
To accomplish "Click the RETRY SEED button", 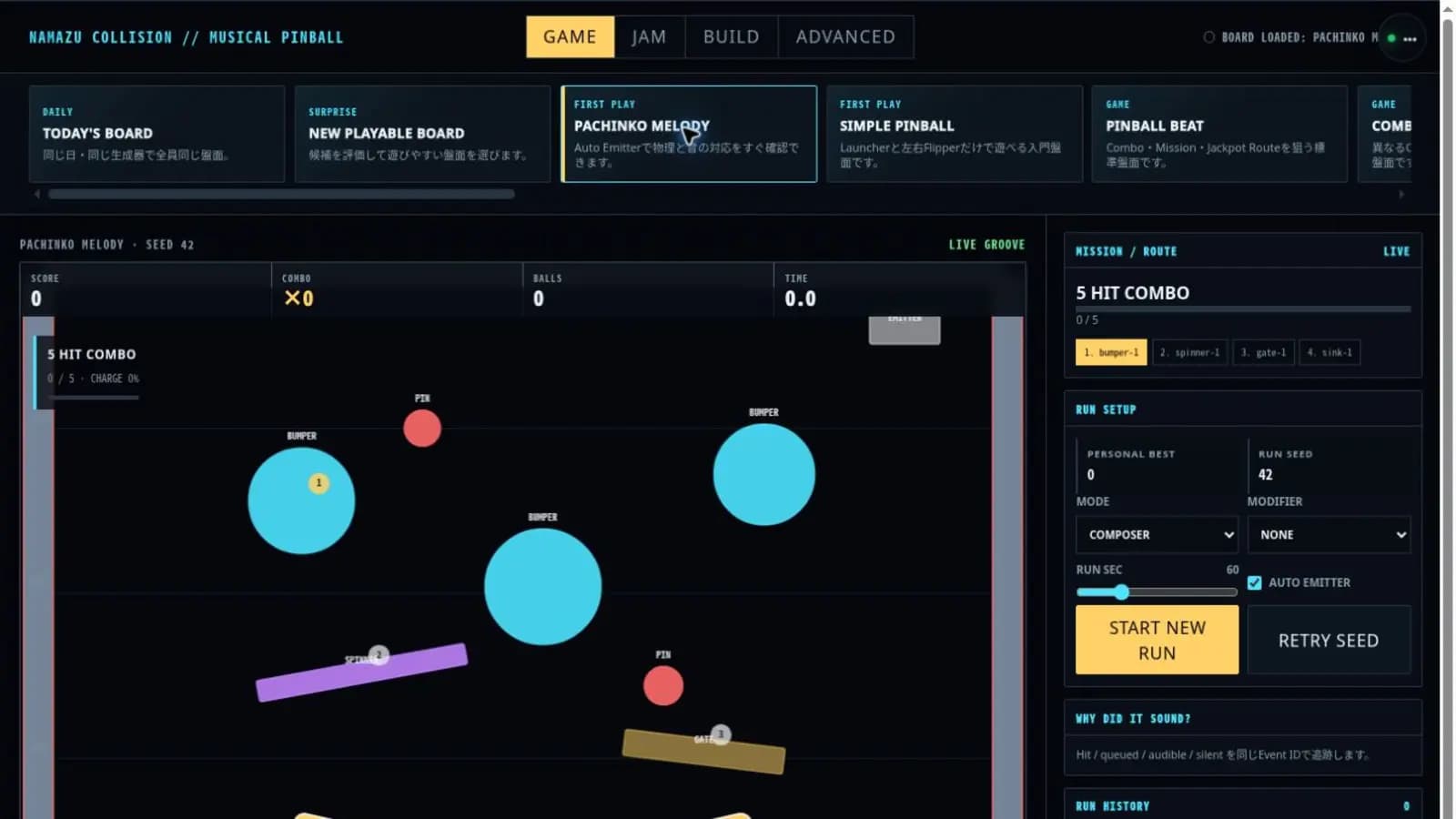I will [1329, 640].
